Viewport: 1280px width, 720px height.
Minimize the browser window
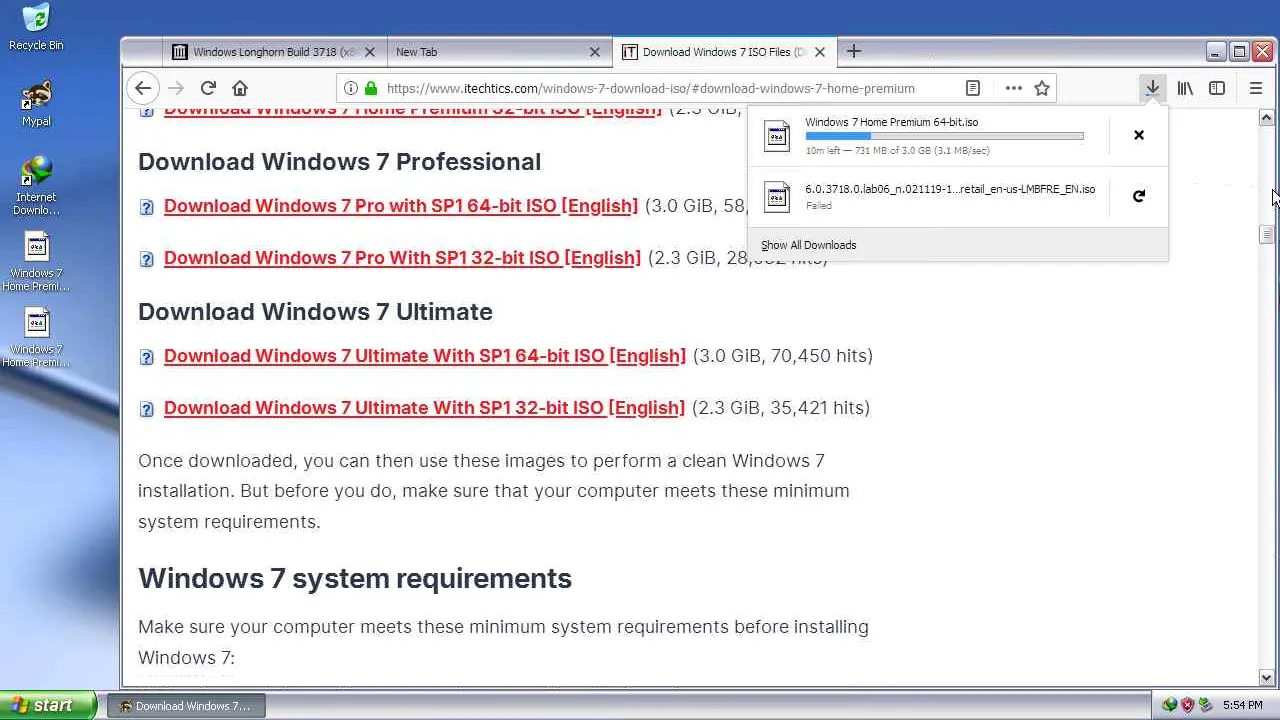(1216, 52)
